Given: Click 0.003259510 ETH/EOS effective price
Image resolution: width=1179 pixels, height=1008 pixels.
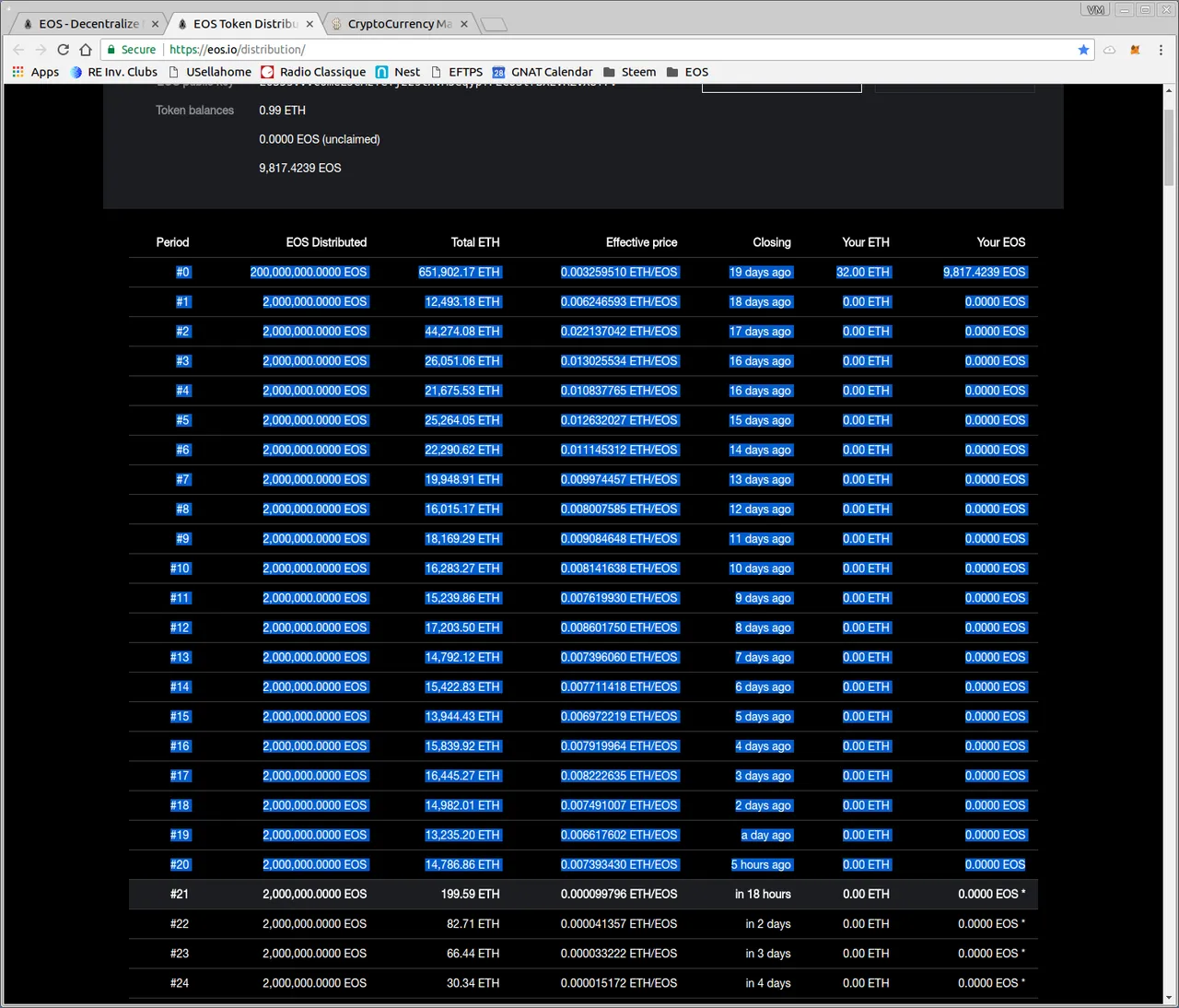Looking at the screenshot, I should point(620,272).
